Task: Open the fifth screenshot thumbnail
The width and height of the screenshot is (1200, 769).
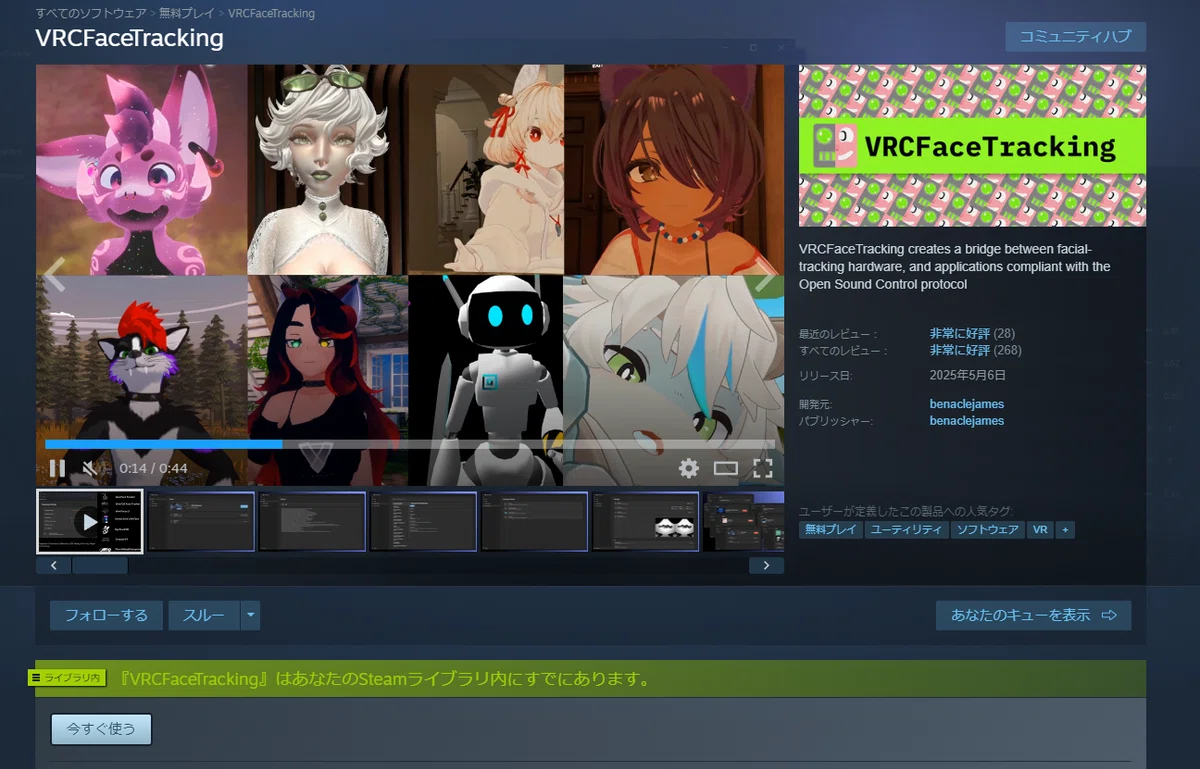Action: point(534,521)
